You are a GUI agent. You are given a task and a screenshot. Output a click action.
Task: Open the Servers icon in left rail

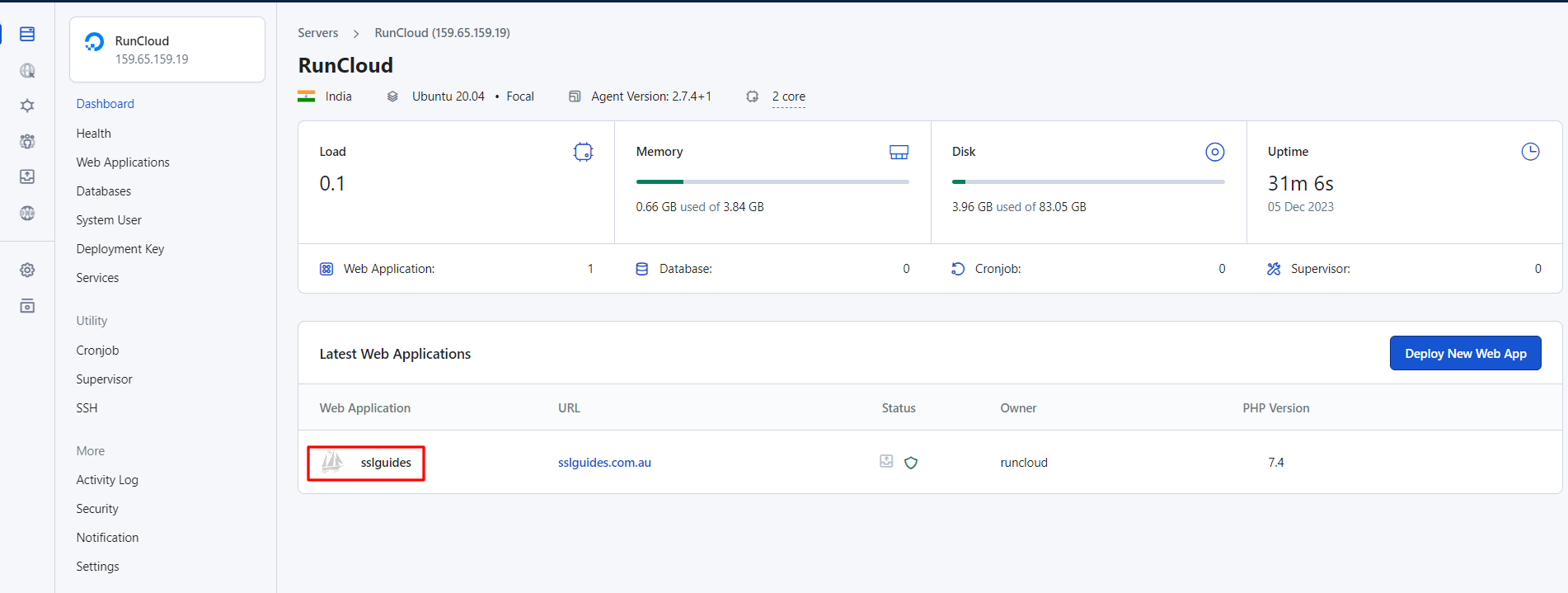27,34
